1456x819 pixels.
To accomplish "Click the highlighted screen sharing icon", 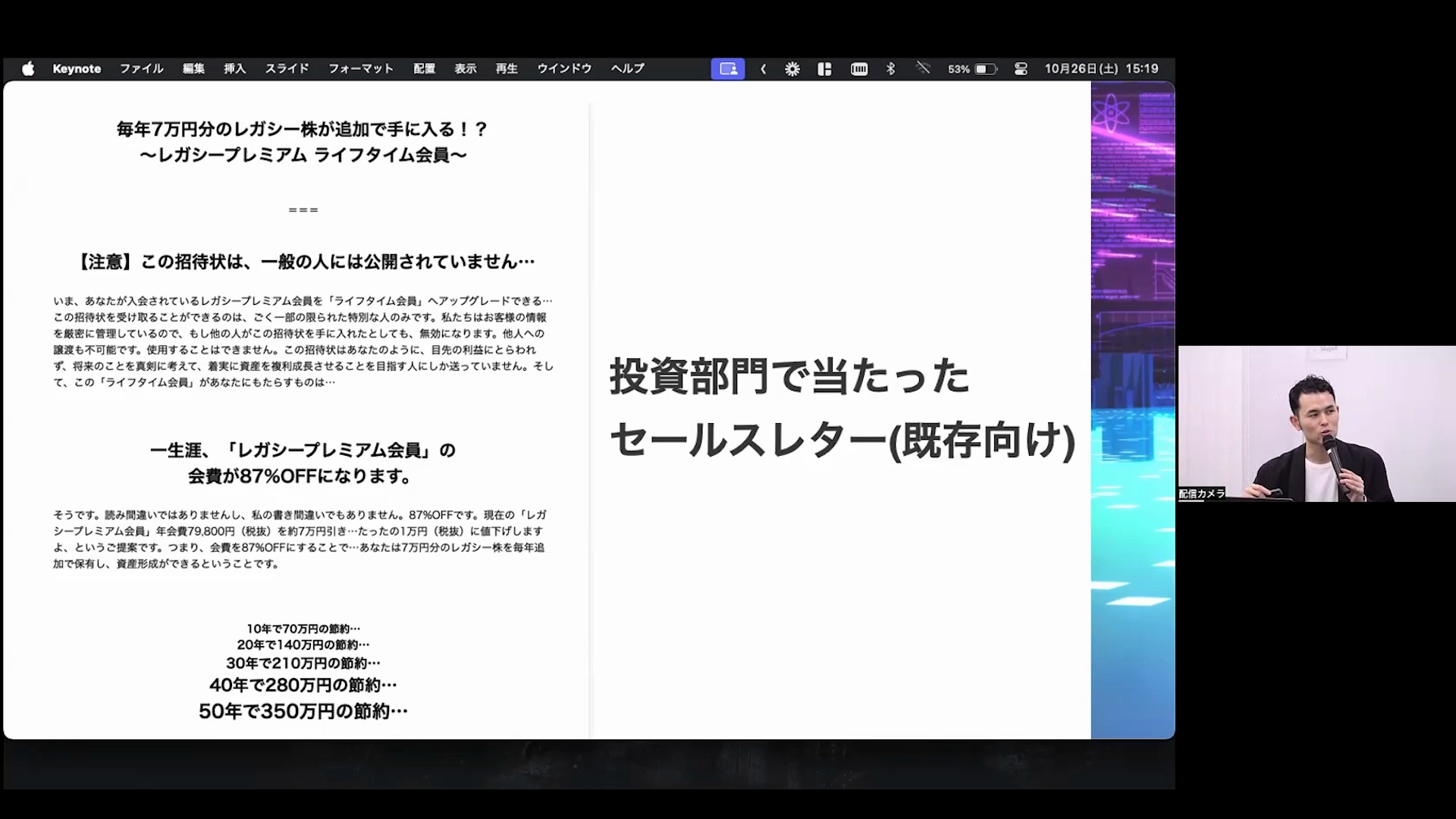I will tap(728, 69).
